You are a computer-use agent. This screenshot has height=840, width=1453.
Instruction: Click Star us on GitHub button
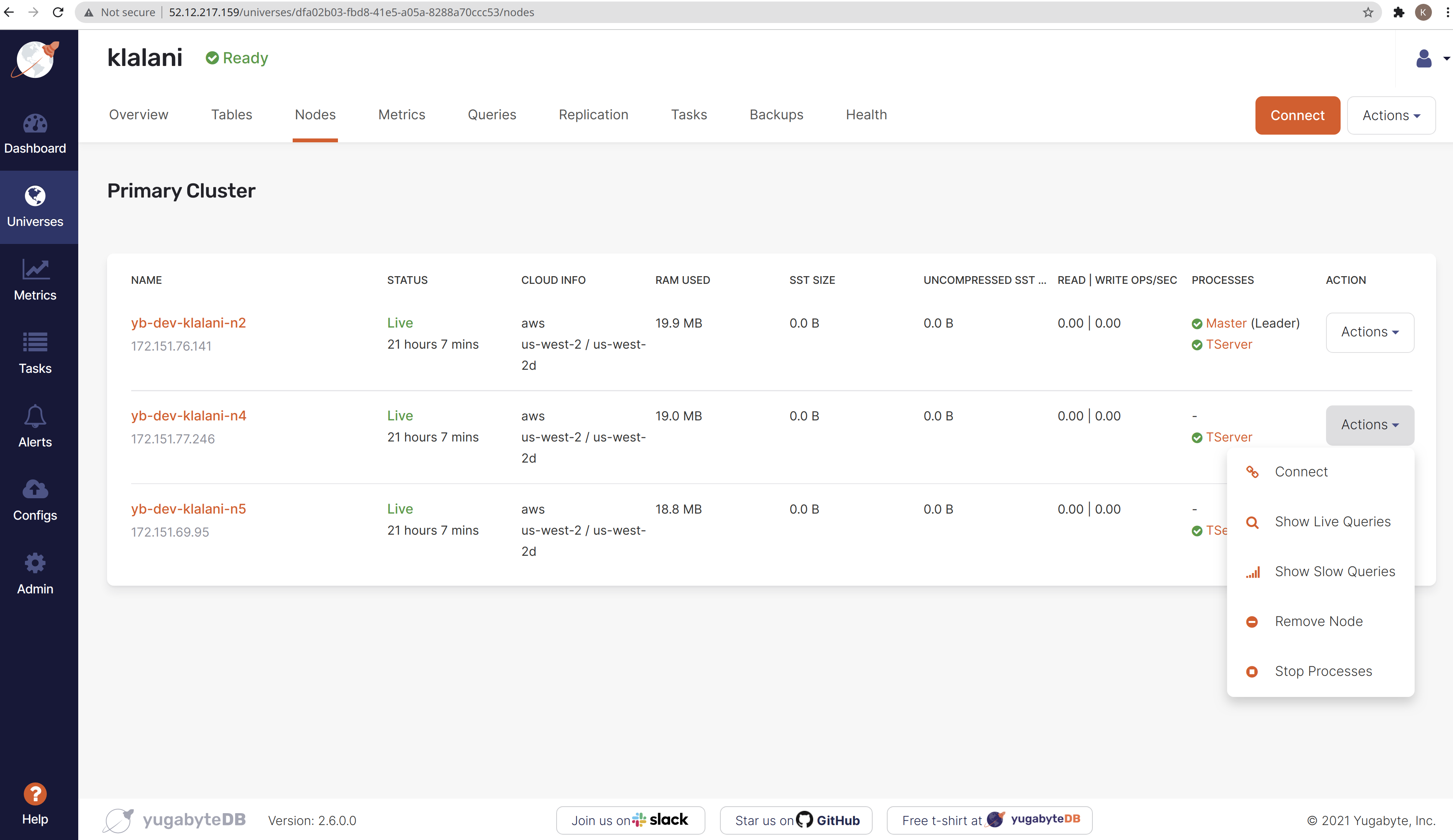click(796, 820)
